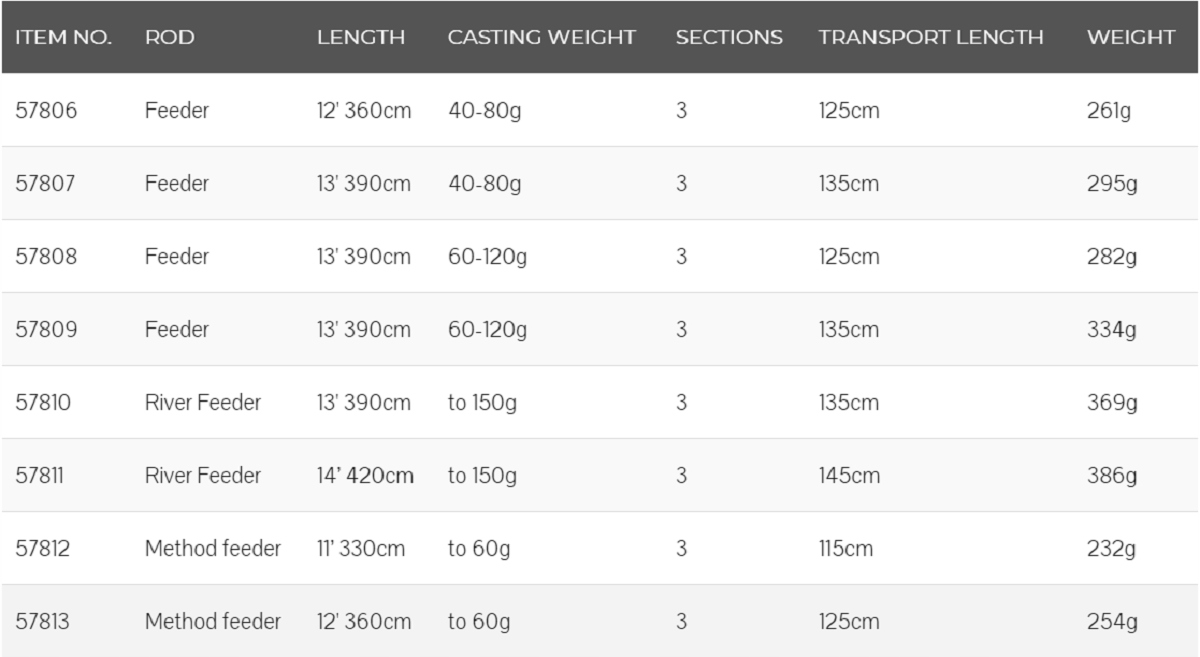
Task: Select the 334g weight value
Action: tap(1112, 329)
